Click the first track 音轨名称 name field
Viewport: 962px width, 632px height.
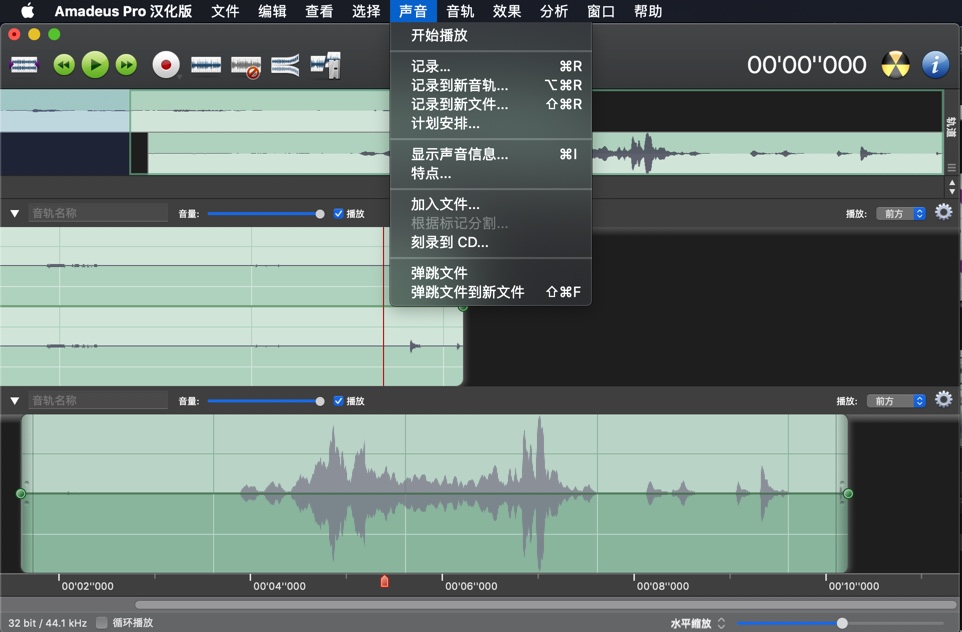(x=98, y=213)
